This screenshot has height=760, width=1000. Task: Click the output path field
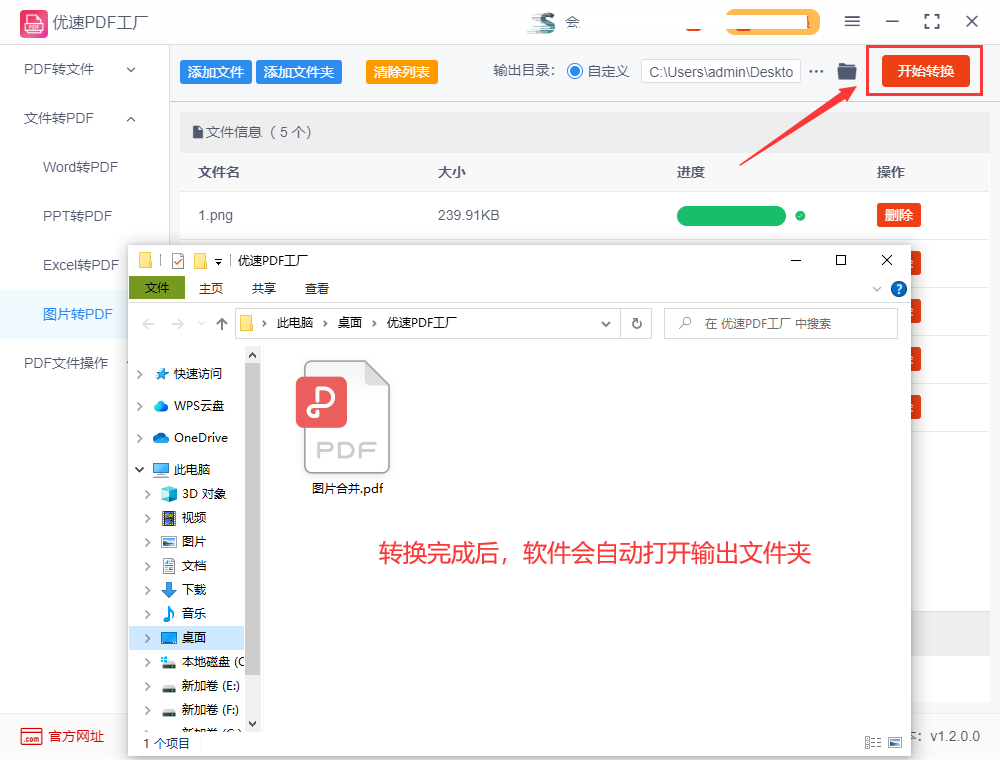coord(721,72)
